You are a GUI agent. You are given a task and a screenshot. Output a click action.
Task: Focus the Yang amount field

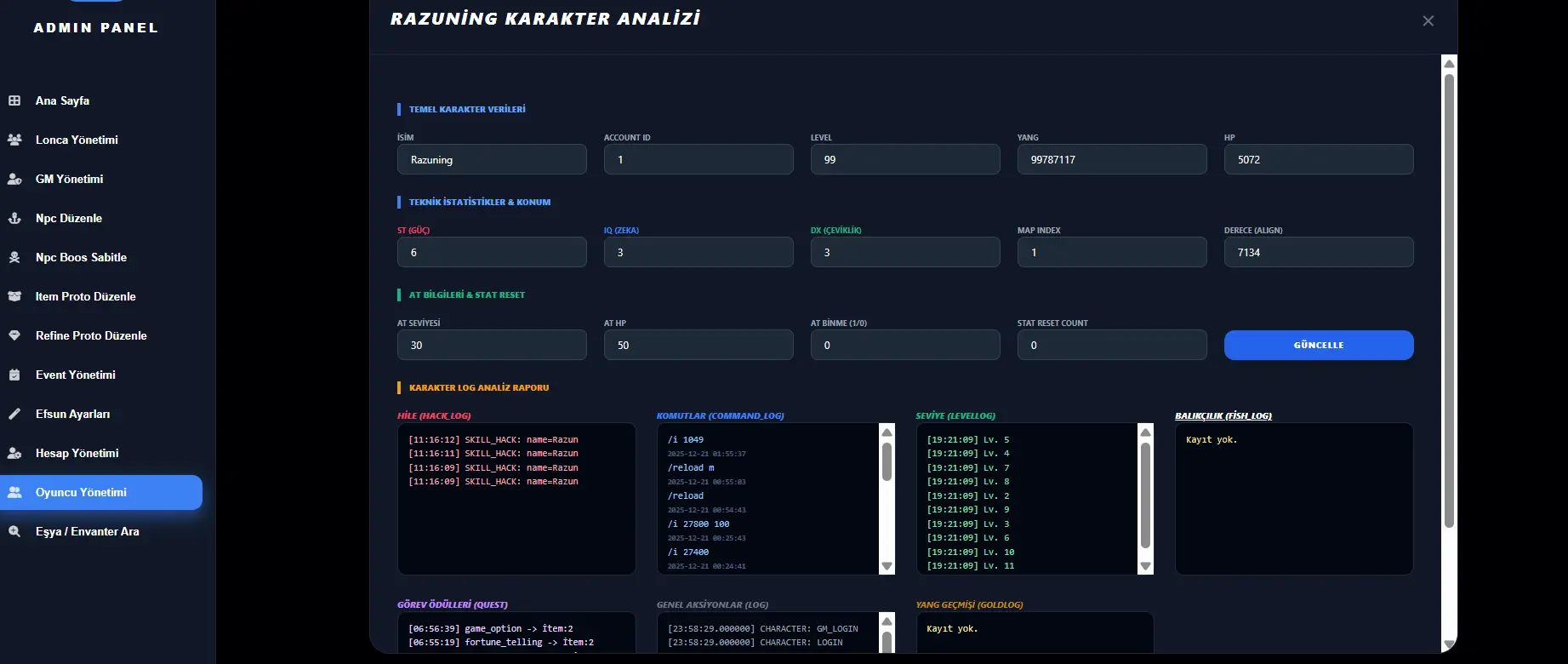tap(1111, 160)
